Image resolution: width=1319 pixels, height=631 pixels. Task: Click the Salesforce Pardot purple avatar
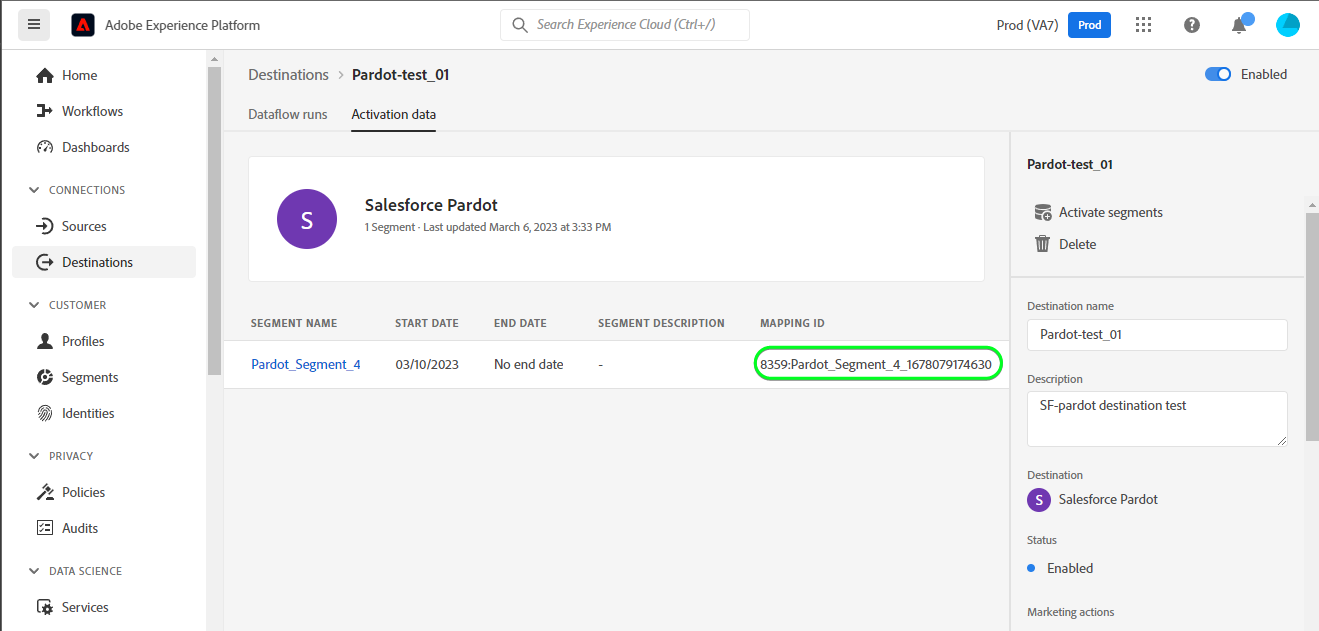307,219
